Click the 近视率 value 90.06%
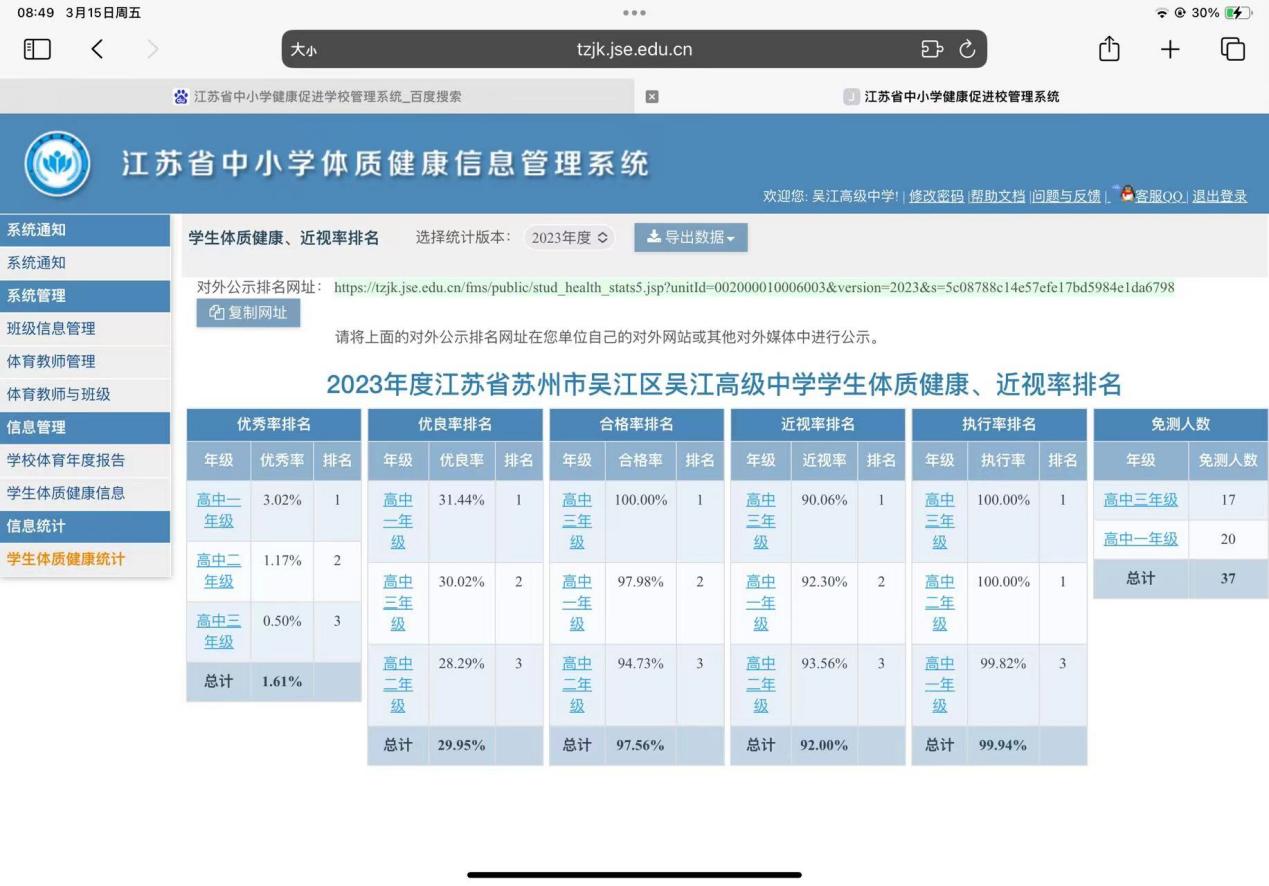The image size is (1269, 886). pos(824,500)
